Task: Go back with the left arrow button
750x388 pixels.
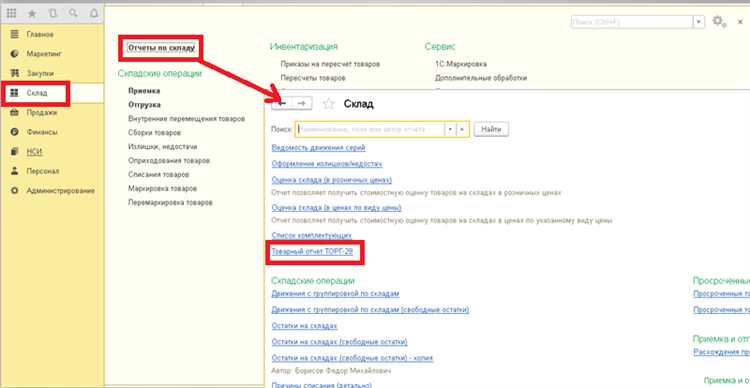Action: point(282,103)
